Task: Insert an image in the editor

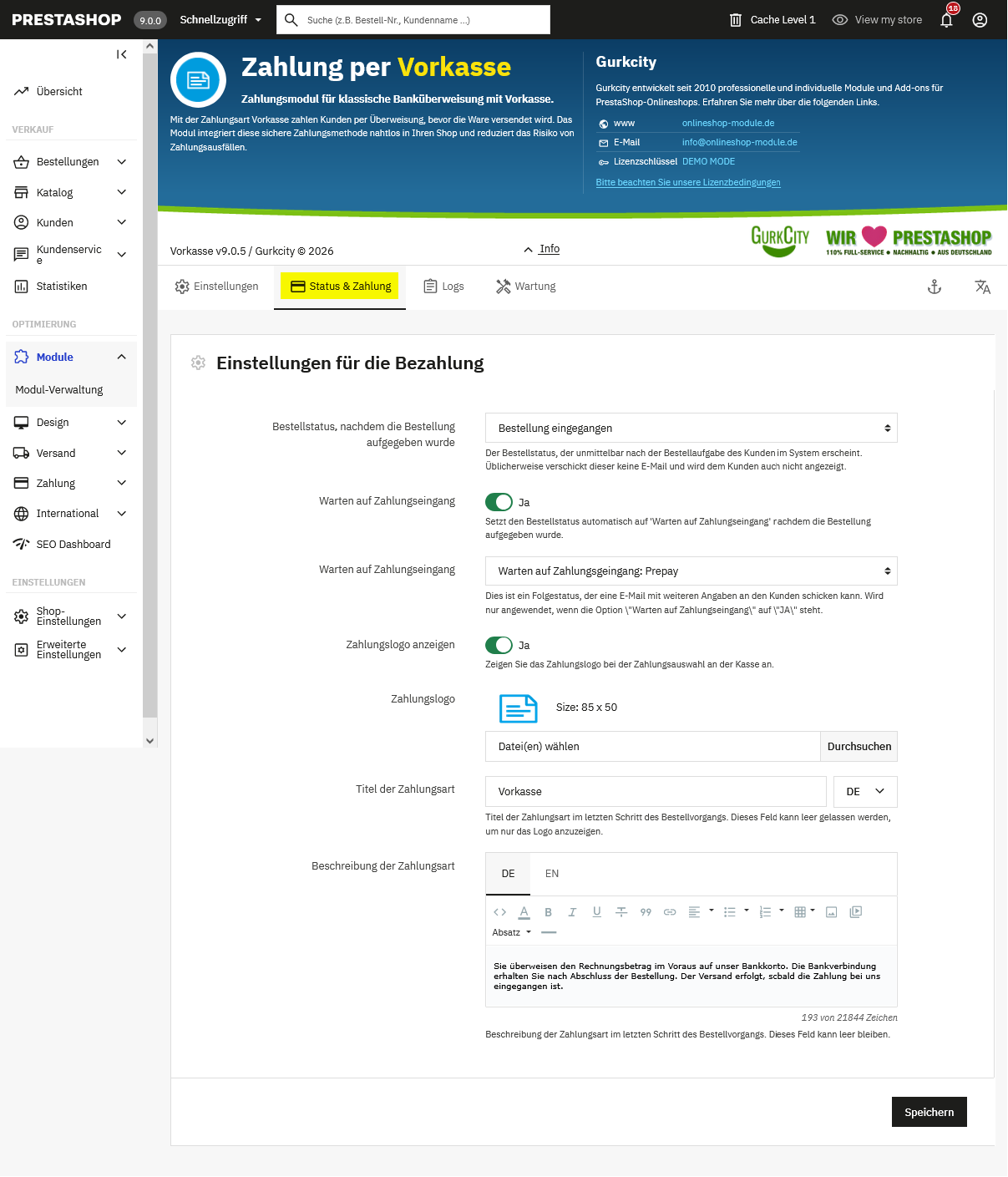Action: [831, 912]
